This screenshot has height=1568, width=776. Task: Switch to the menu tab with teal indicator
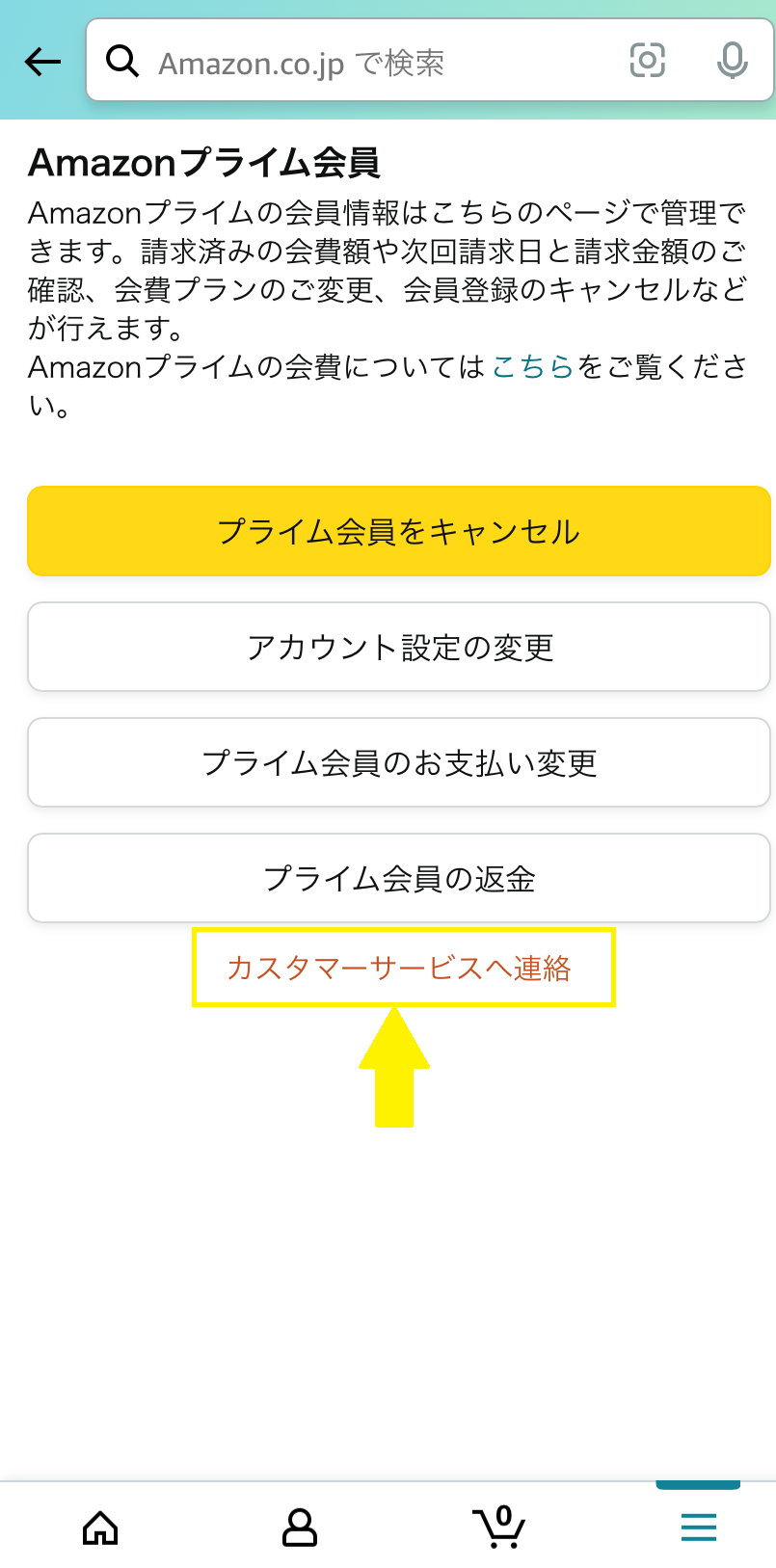pos(697,1527)
